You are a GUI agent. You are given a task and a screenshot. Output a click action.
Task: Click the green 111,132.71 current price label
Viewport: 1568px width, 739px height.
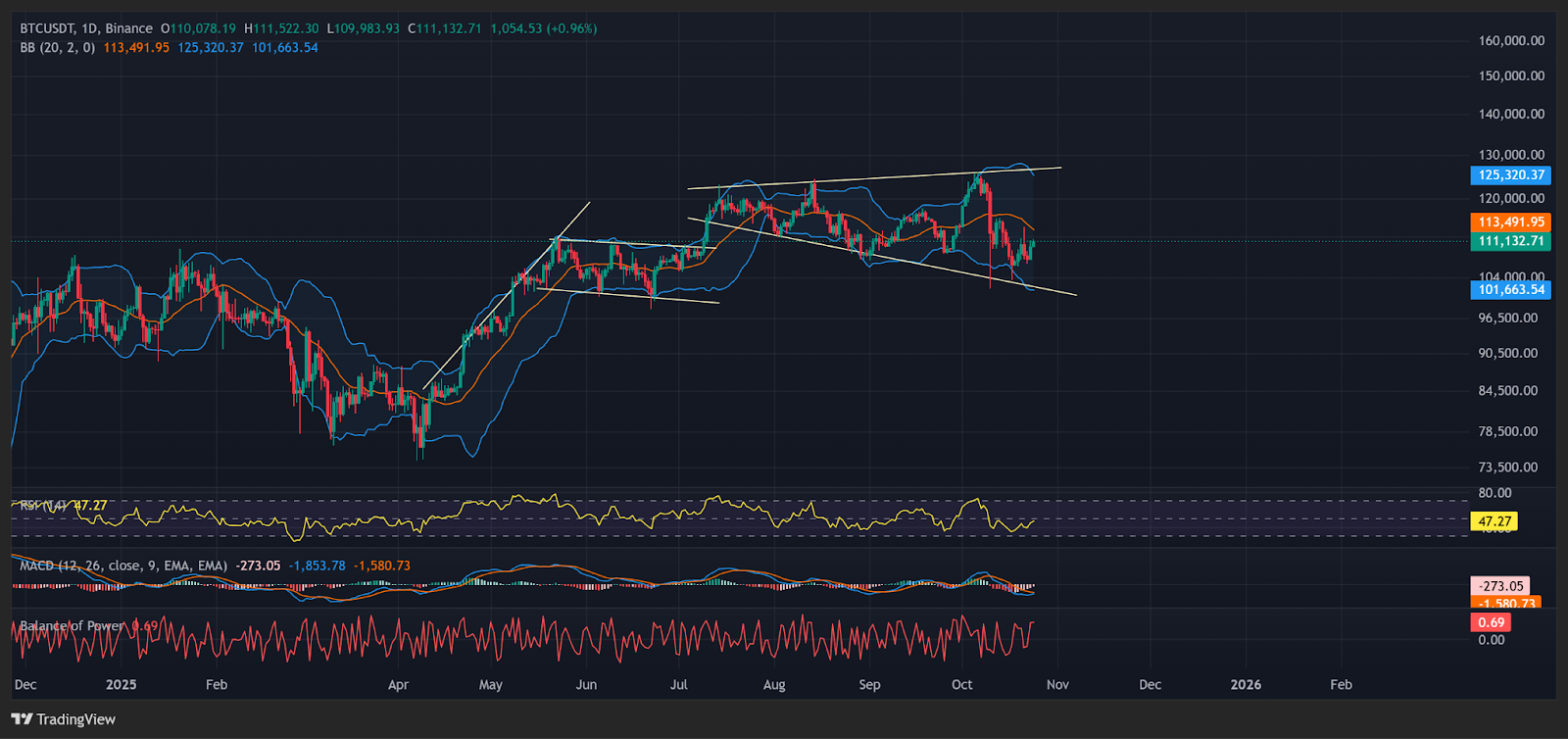click(1510, 241)
